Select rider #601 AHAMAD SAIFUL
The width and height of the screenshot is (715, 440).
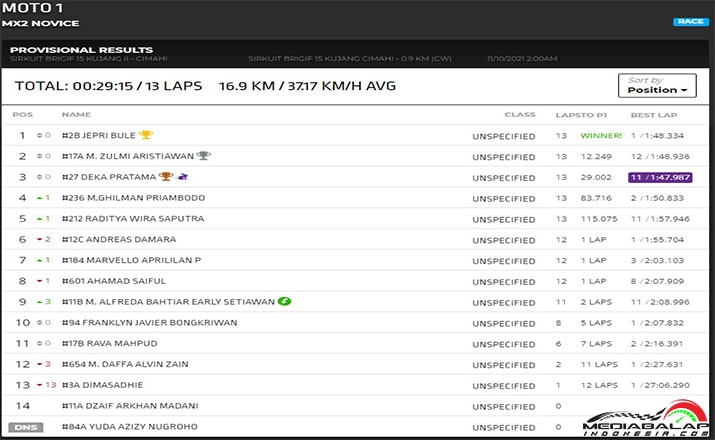[114, 281]
